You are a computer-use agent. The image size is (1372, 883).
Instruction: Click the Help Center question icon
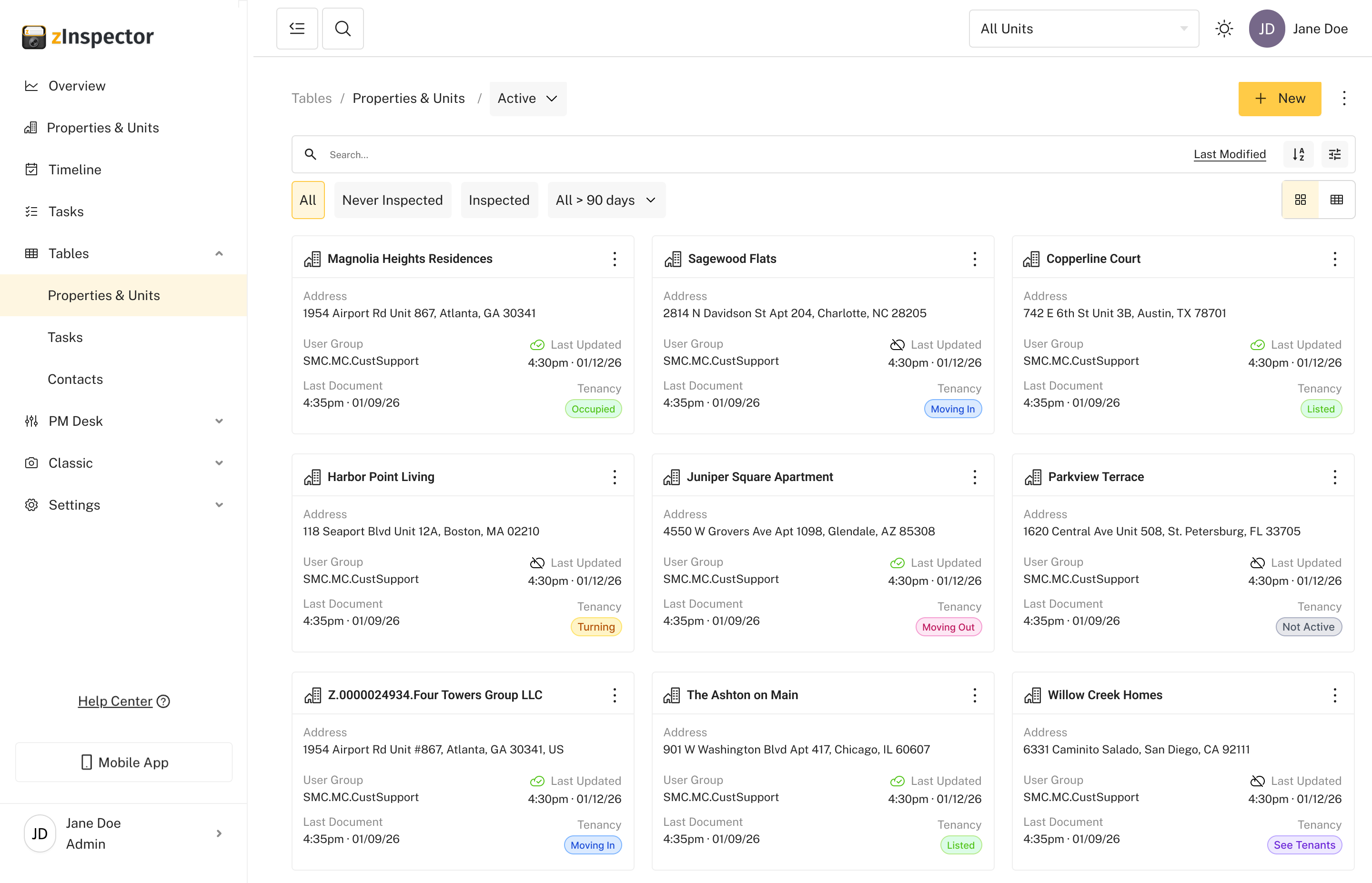(163, 701)
